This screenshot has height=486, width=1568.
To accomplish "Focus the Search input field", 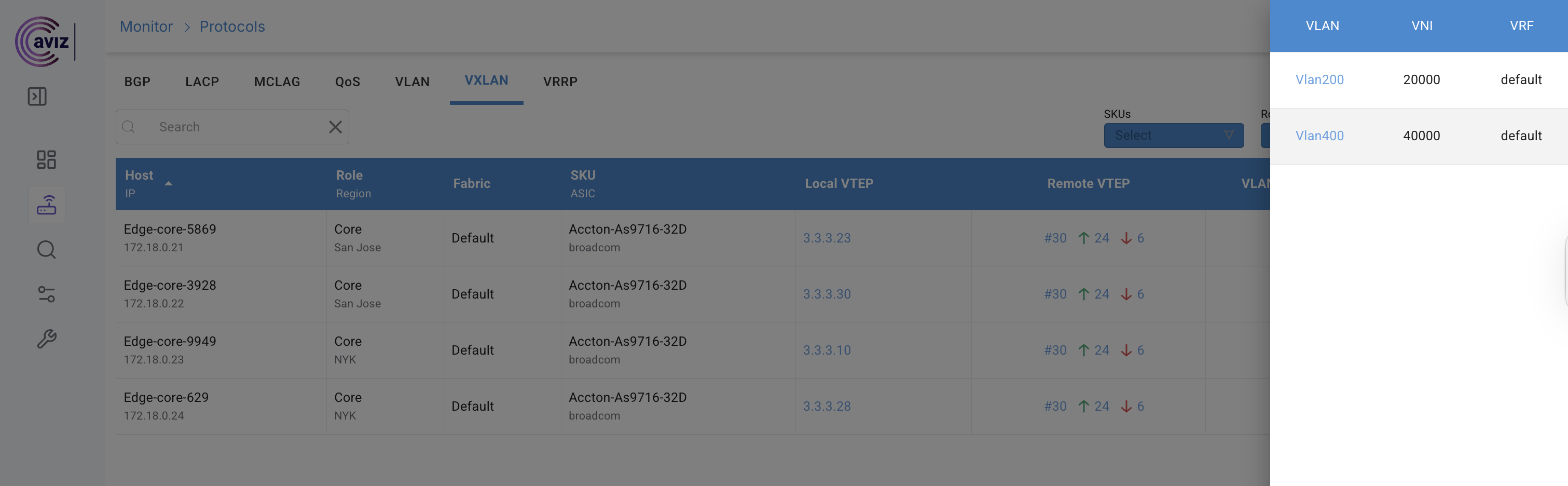I will [x=238, y=127].
